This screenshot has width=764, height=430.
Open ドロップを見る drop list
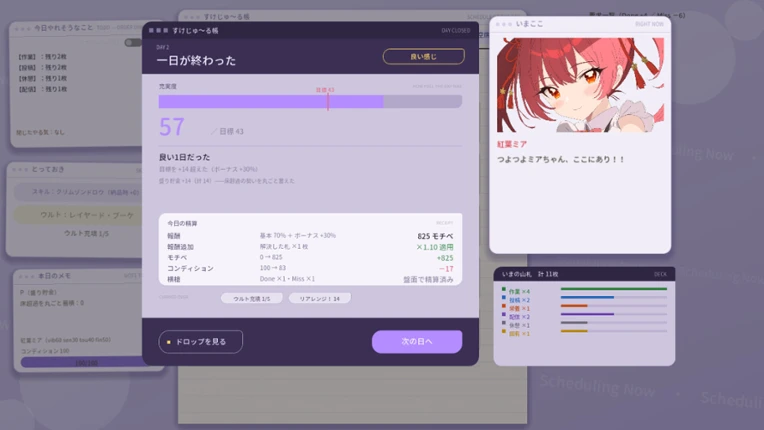coord(200,342)
